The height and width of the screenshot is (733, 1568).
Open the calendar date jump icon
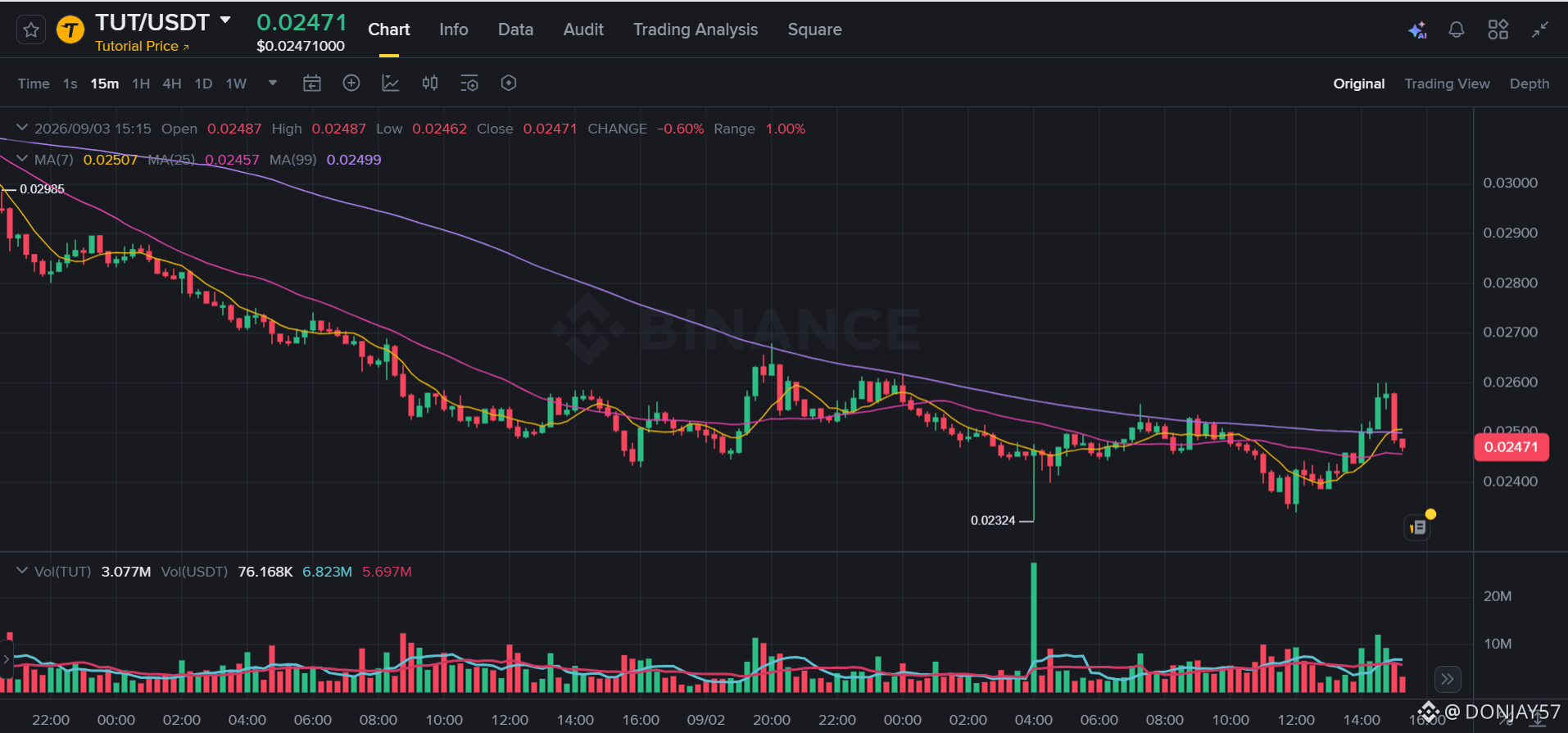tap(312, 83)
